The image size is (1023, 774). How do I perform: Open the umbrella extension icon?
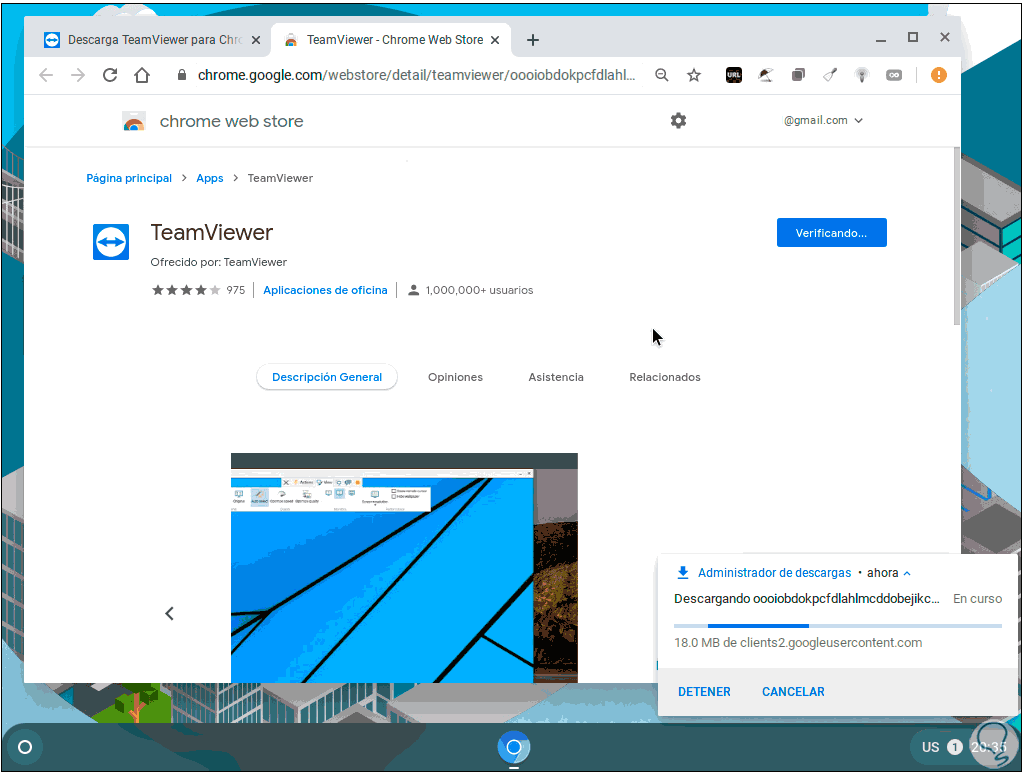(x=765, y=76)
